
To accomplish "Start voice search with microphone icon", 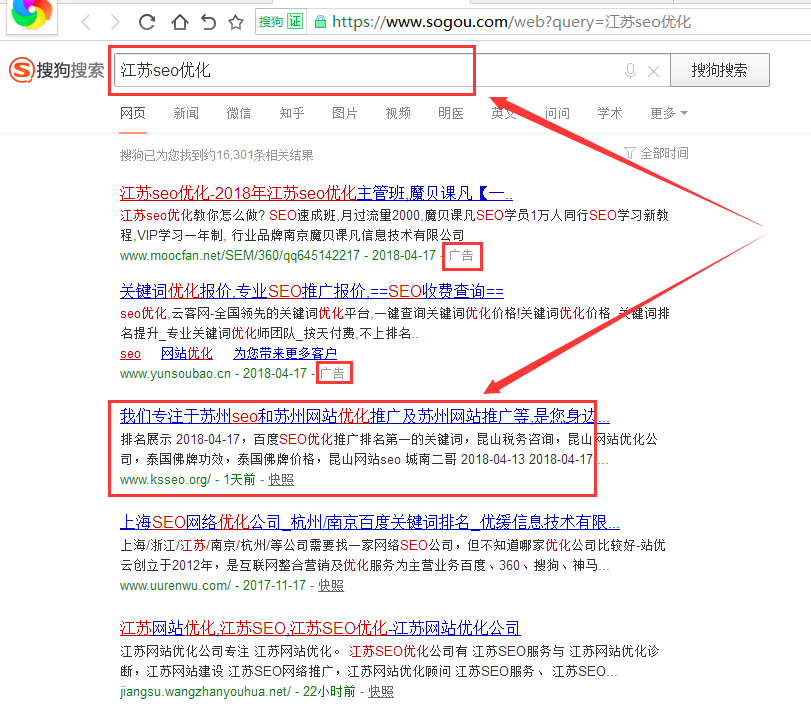I will pos(630,70).
